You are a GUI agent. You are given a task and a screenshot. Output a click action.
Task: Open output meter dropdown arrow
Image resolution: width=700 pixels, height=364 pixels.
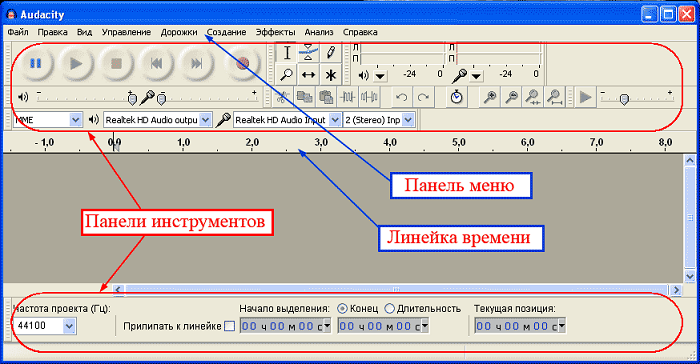380,76
